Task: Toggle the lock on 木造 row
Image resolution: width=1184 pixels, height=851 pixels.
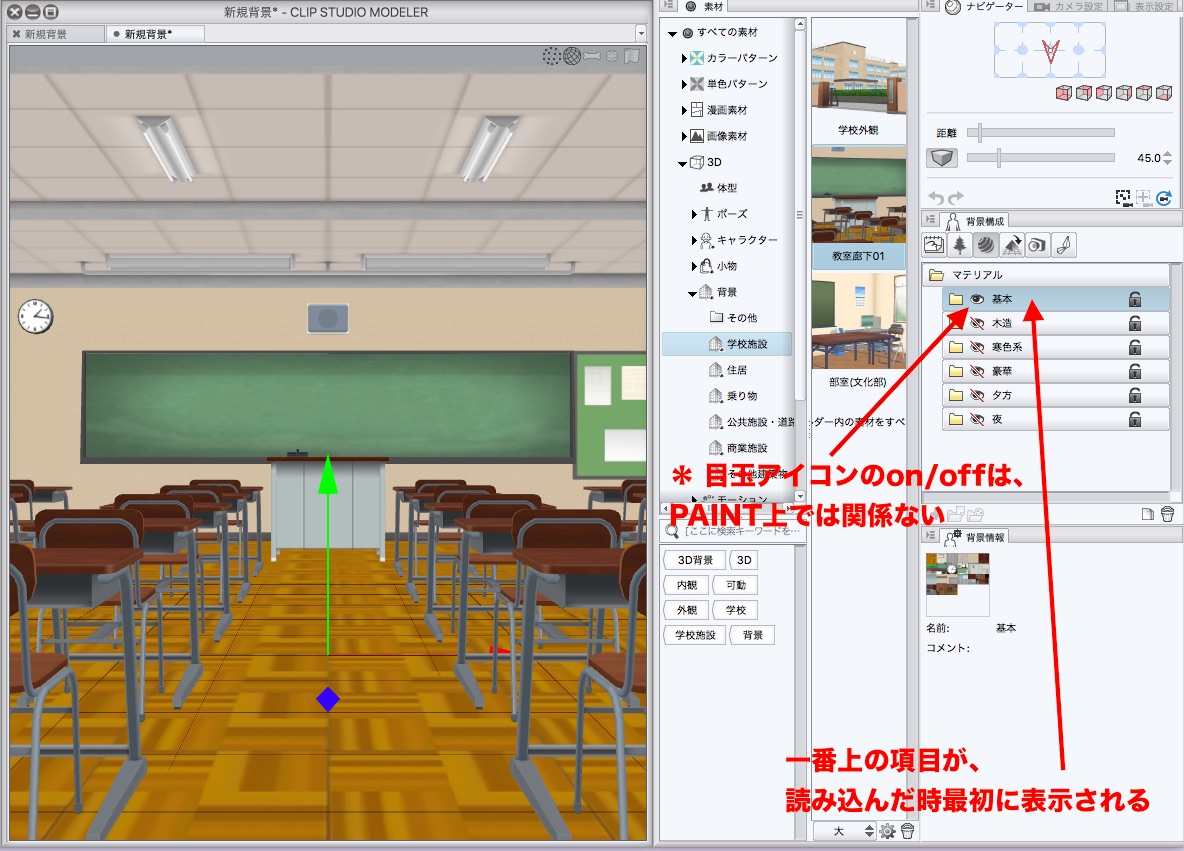Action: (x=1135, y=323)
